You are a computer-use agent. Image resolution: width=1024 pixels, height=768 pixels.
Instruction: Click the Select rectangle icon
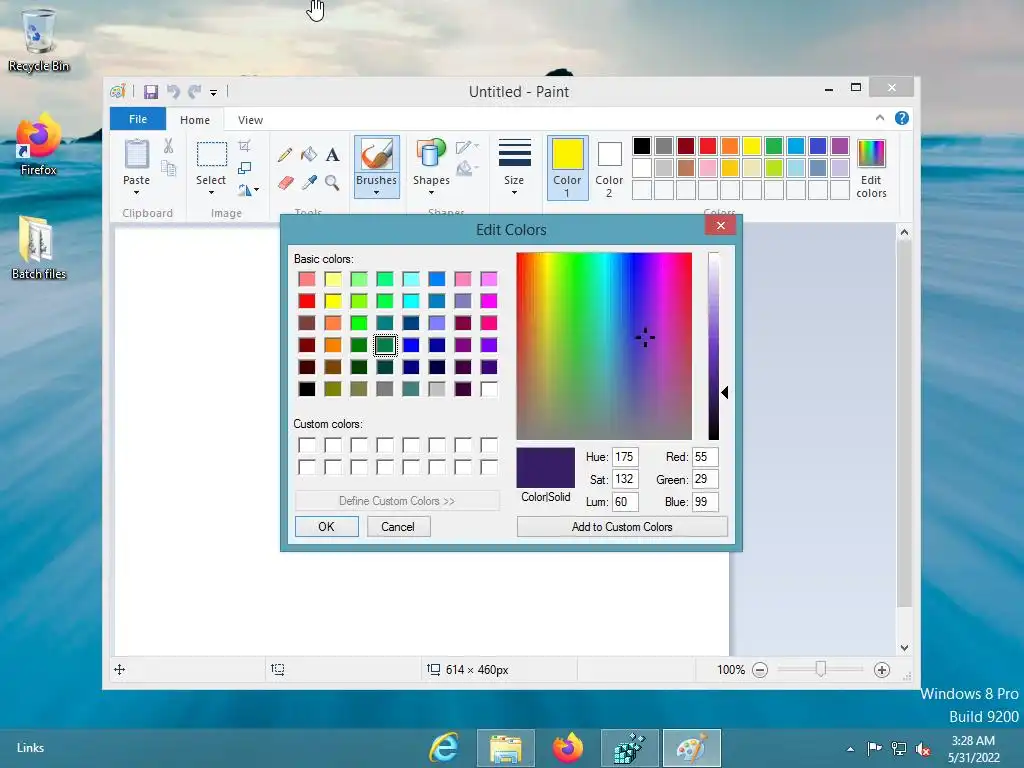click(212, 155)
